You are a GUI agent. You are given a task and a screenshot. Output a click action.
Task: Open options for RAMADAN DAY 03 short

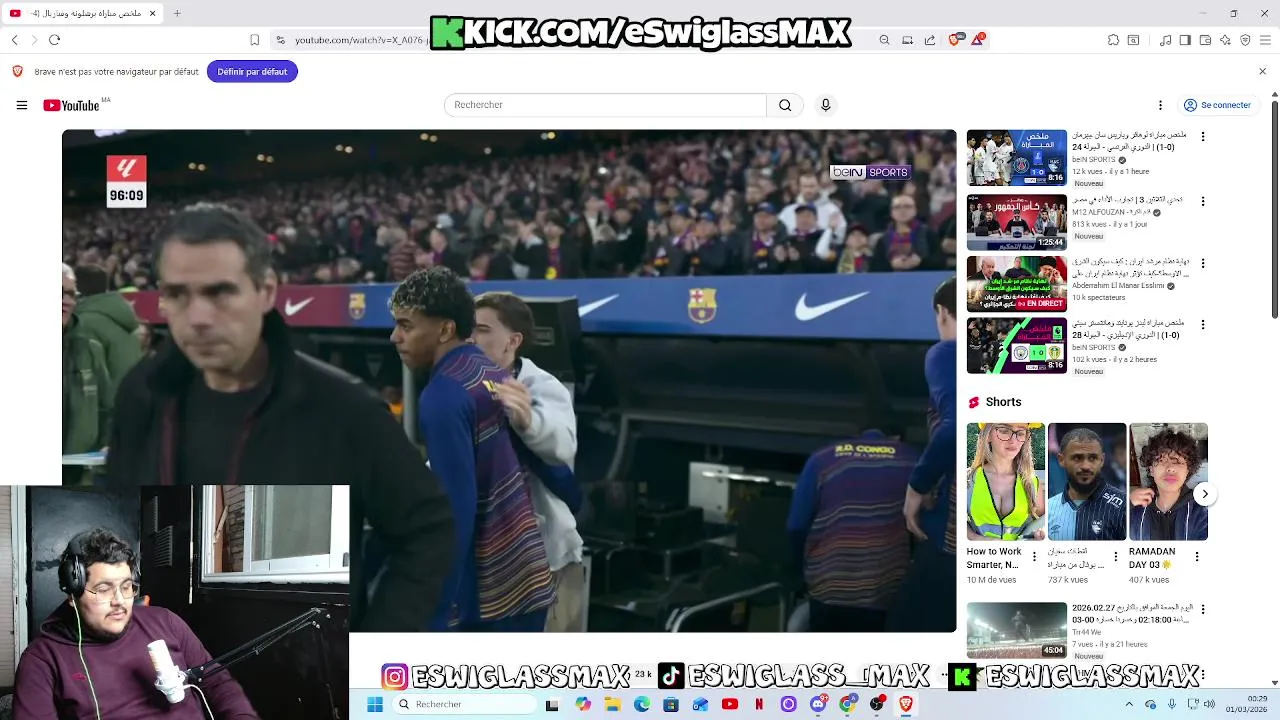pyautogui.click(x=1197, y=557)
